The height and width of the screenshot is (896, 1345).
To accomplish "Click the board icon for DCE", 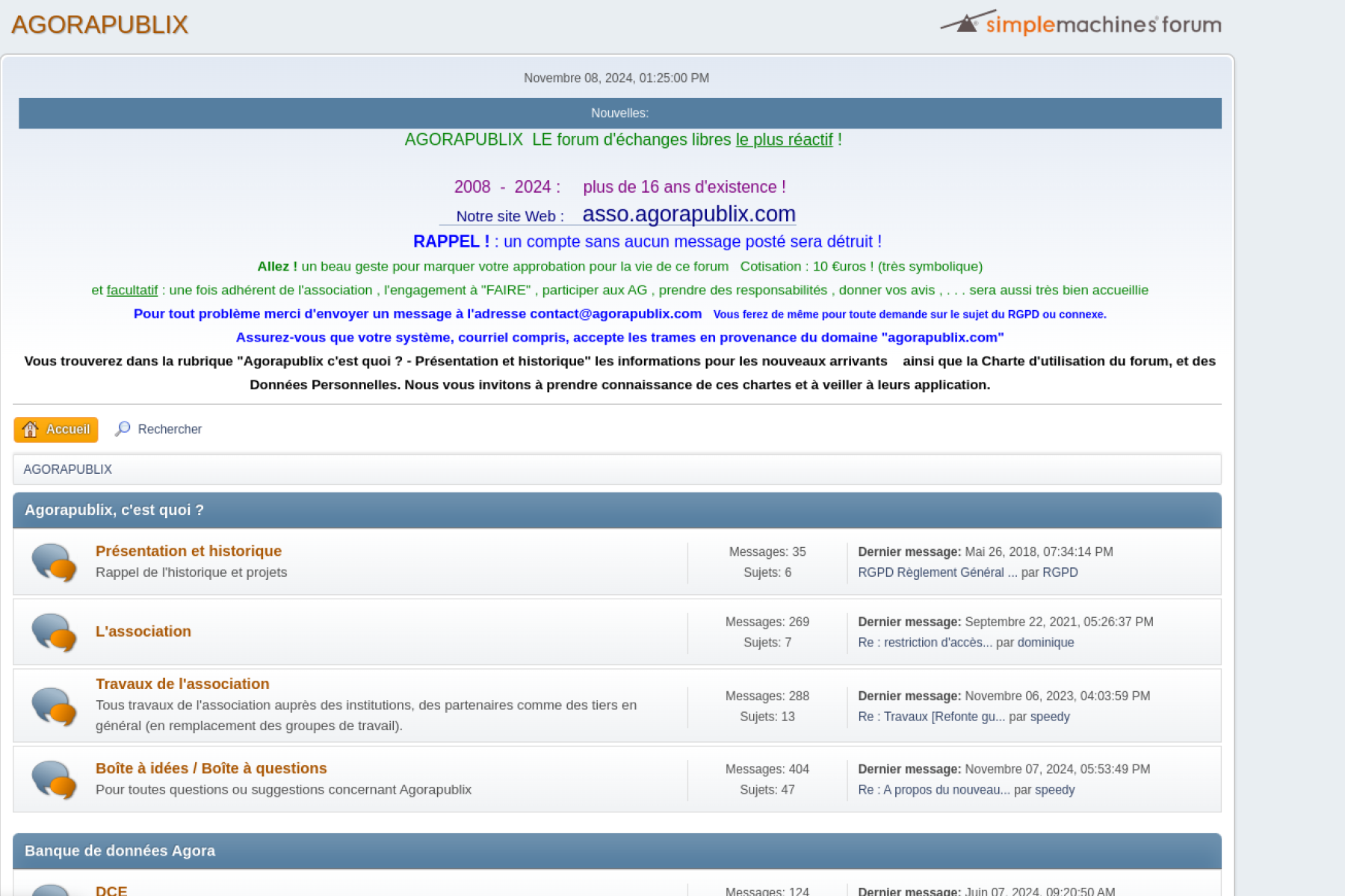I will point(54,889).
